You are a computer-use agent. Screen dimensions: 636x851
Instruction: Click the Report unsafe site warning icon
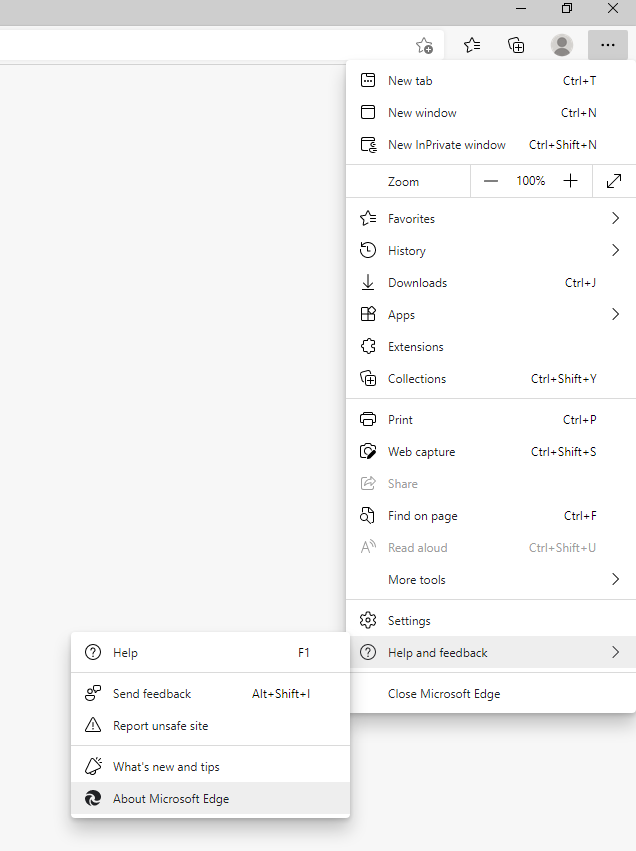[93, 725]
